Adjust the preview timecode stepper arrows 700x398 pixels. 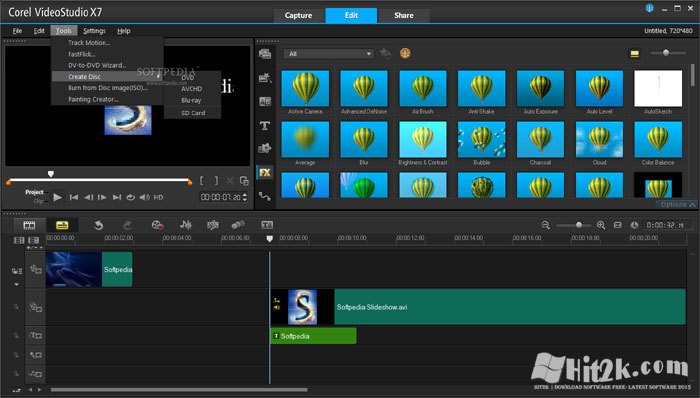point(245,197)
